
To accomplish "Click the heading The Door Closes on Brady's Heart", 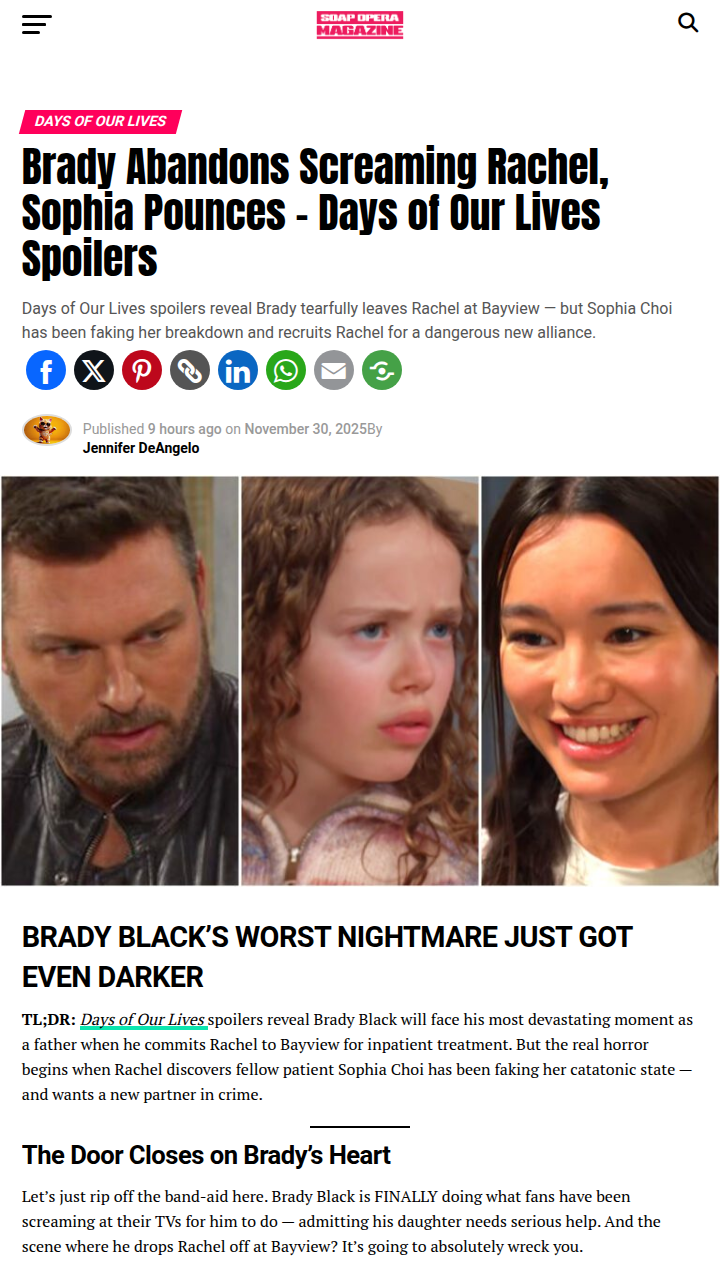I will (x=206, y=1155).
